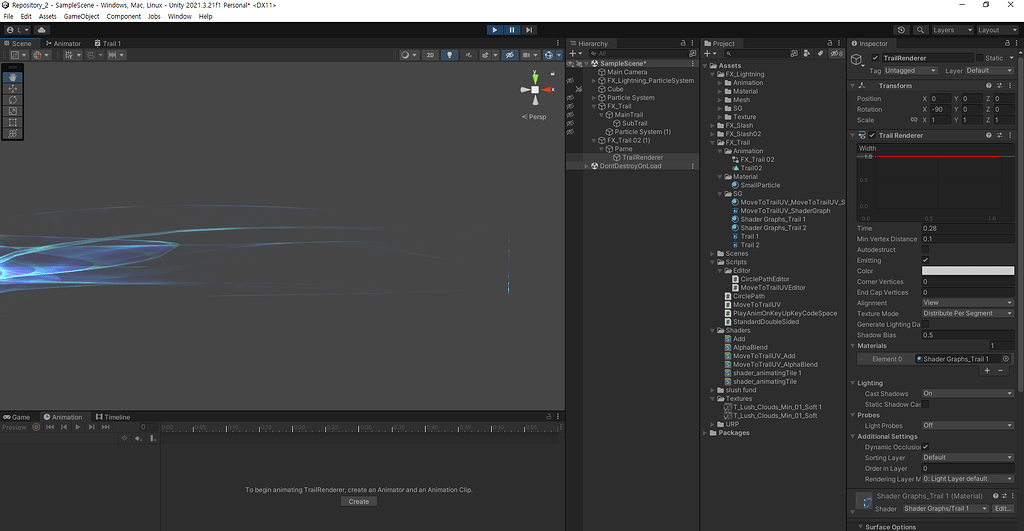Select MoveToTrailUV_ShaderGraph asset

point(786,211)
